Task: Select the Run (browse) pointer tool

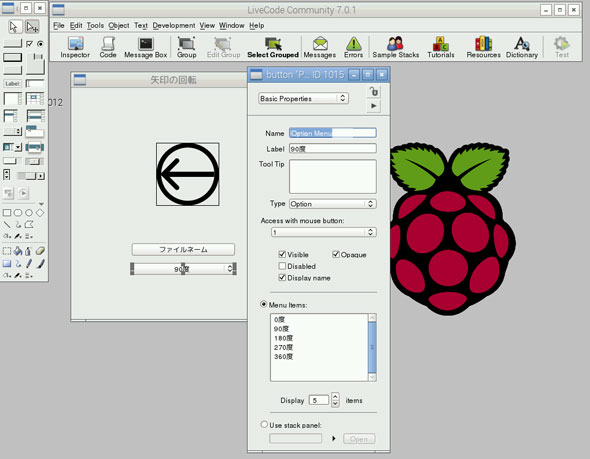Action: click(x=14, y=27)
